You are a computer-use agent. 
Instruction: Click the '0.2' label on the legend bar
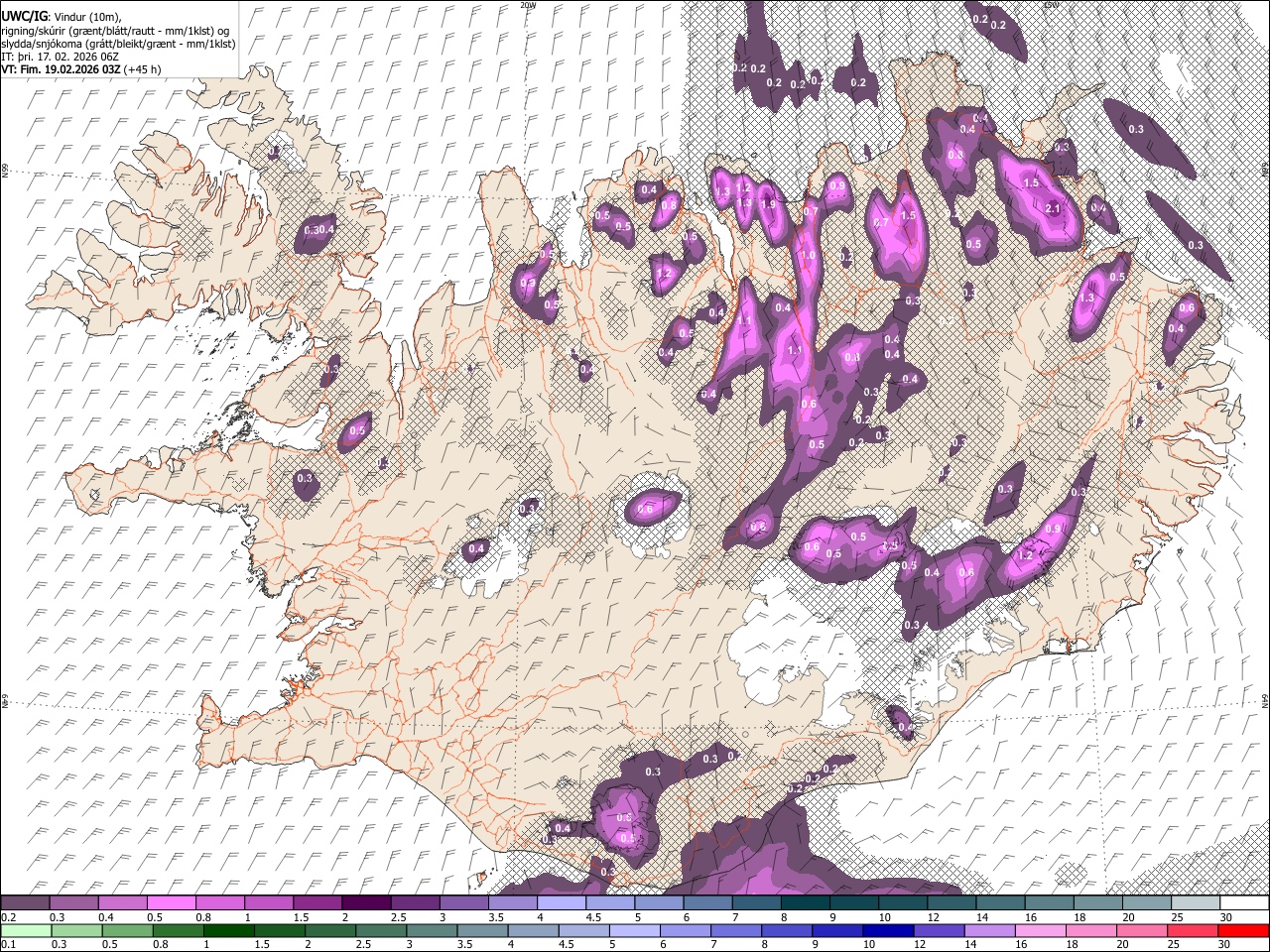point(8,917)
